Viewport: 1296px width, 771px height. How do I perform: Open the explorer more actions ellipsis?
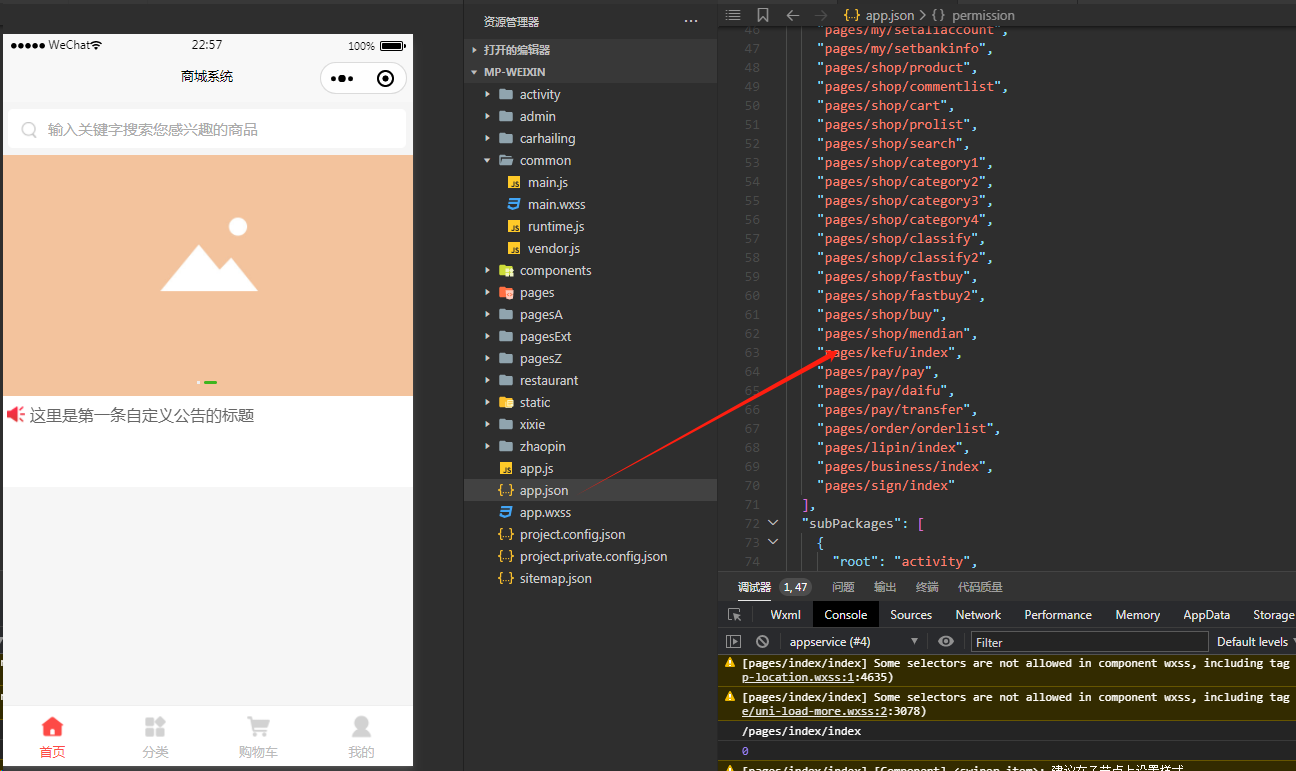coord(691,21)
